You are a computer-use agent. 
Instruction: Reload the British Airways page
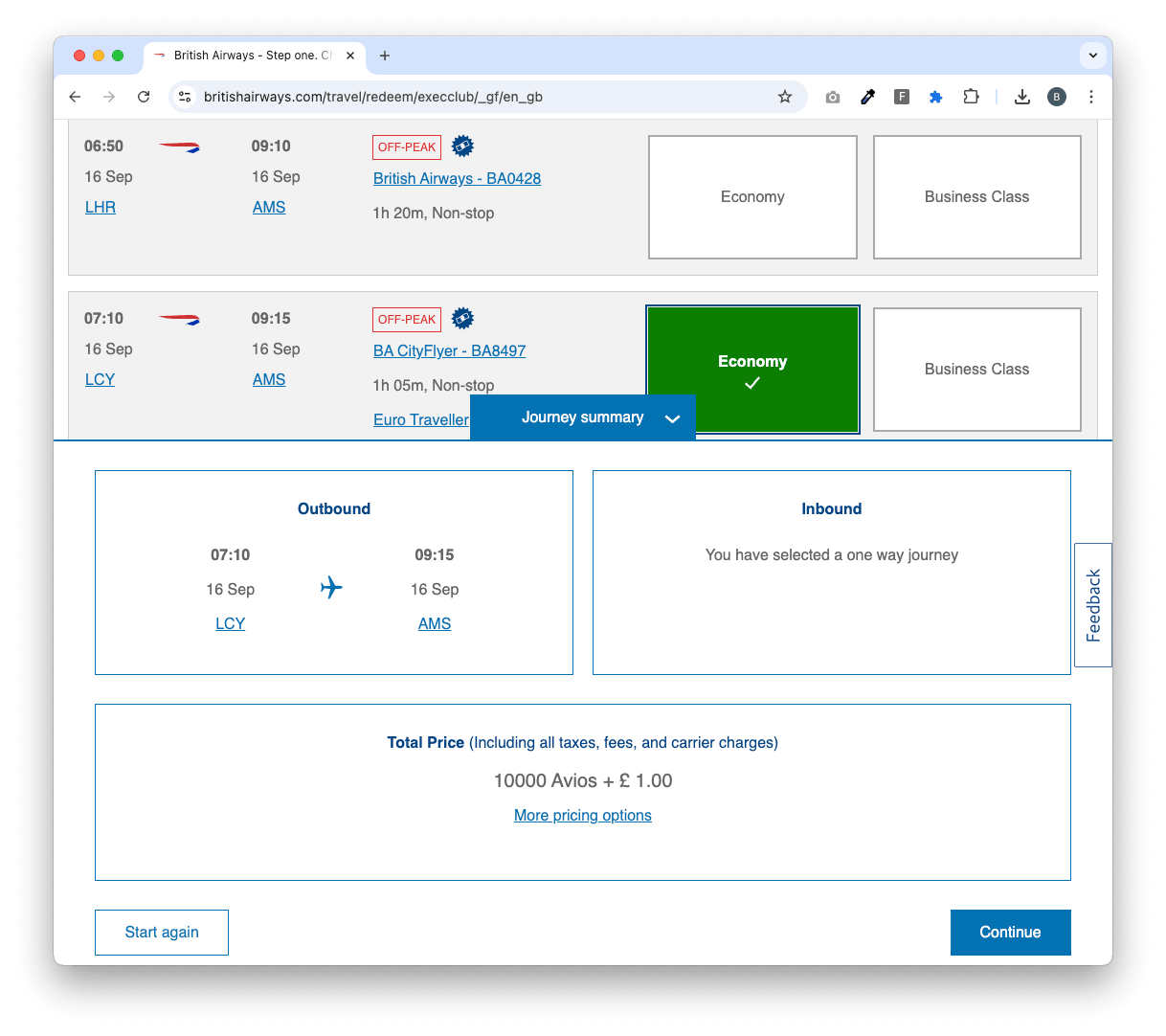tap(144, 97)
